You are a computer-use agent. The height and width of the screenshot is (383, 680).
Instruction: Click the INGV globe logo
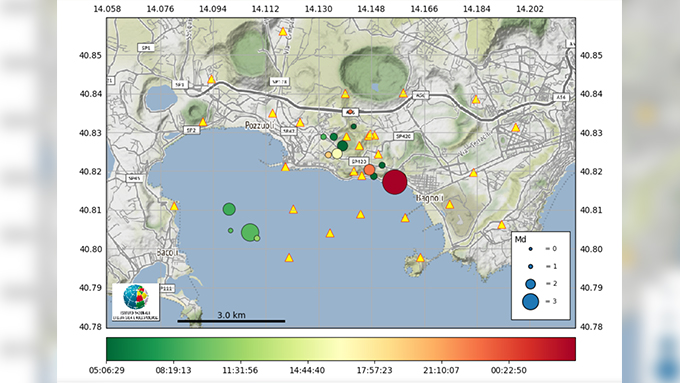[136, 297]
